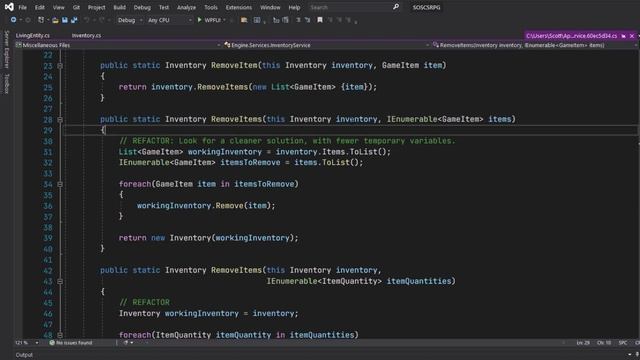Click the SPC indicator in status bar
The width and height of the screenshot is (640, 360).
(622, 343)
